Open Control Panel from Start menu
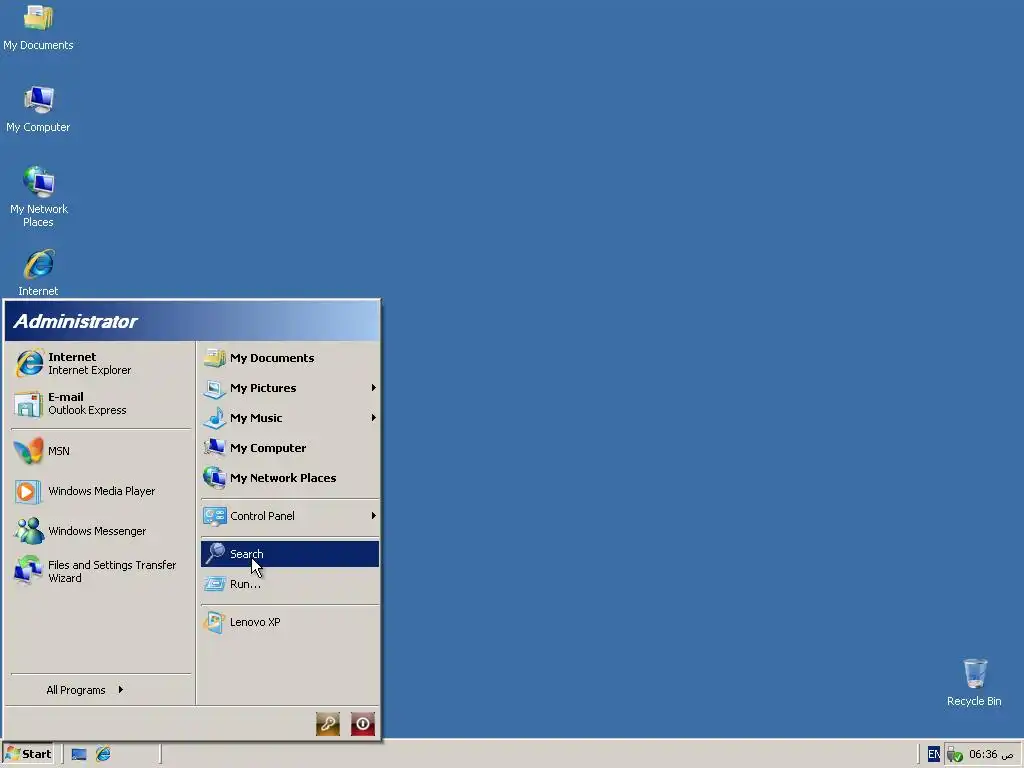Screen dimensions: 1024x768 pos(289,516)
